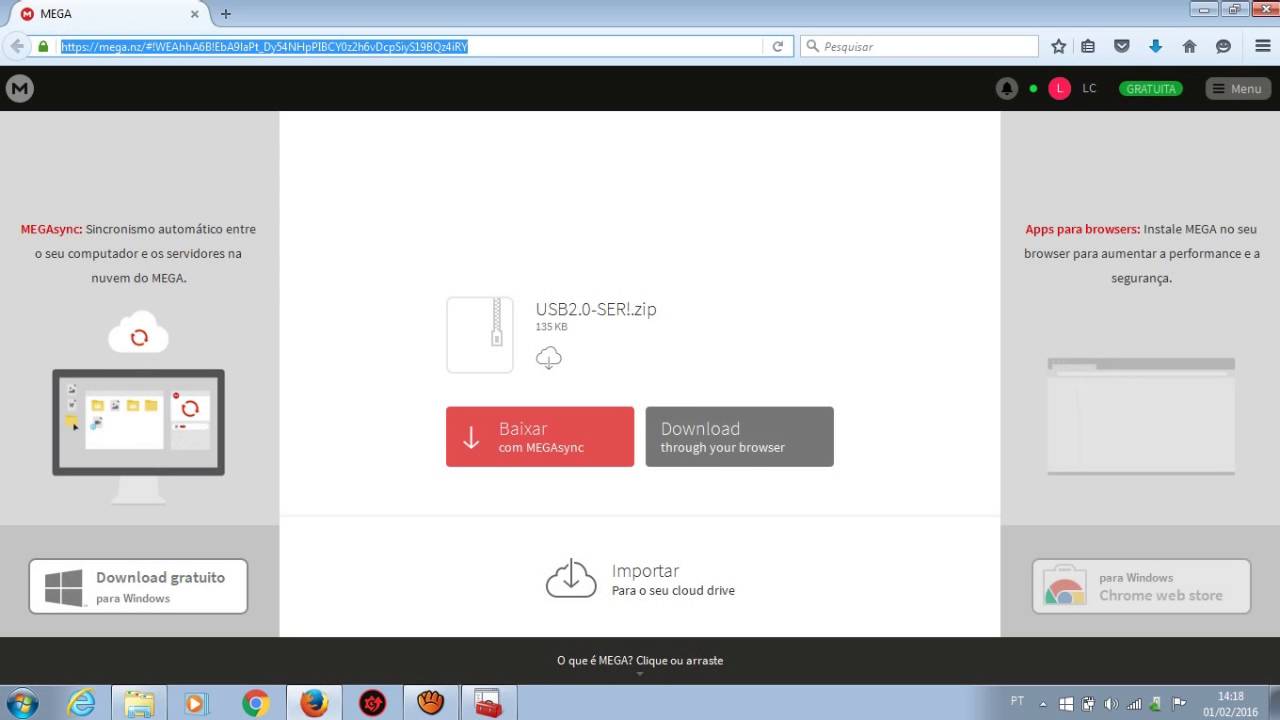This screenshot has height=720, width=1280.
Task: Click the browser back arrow button
Action: pyautogui.click(x=16, y=46)
